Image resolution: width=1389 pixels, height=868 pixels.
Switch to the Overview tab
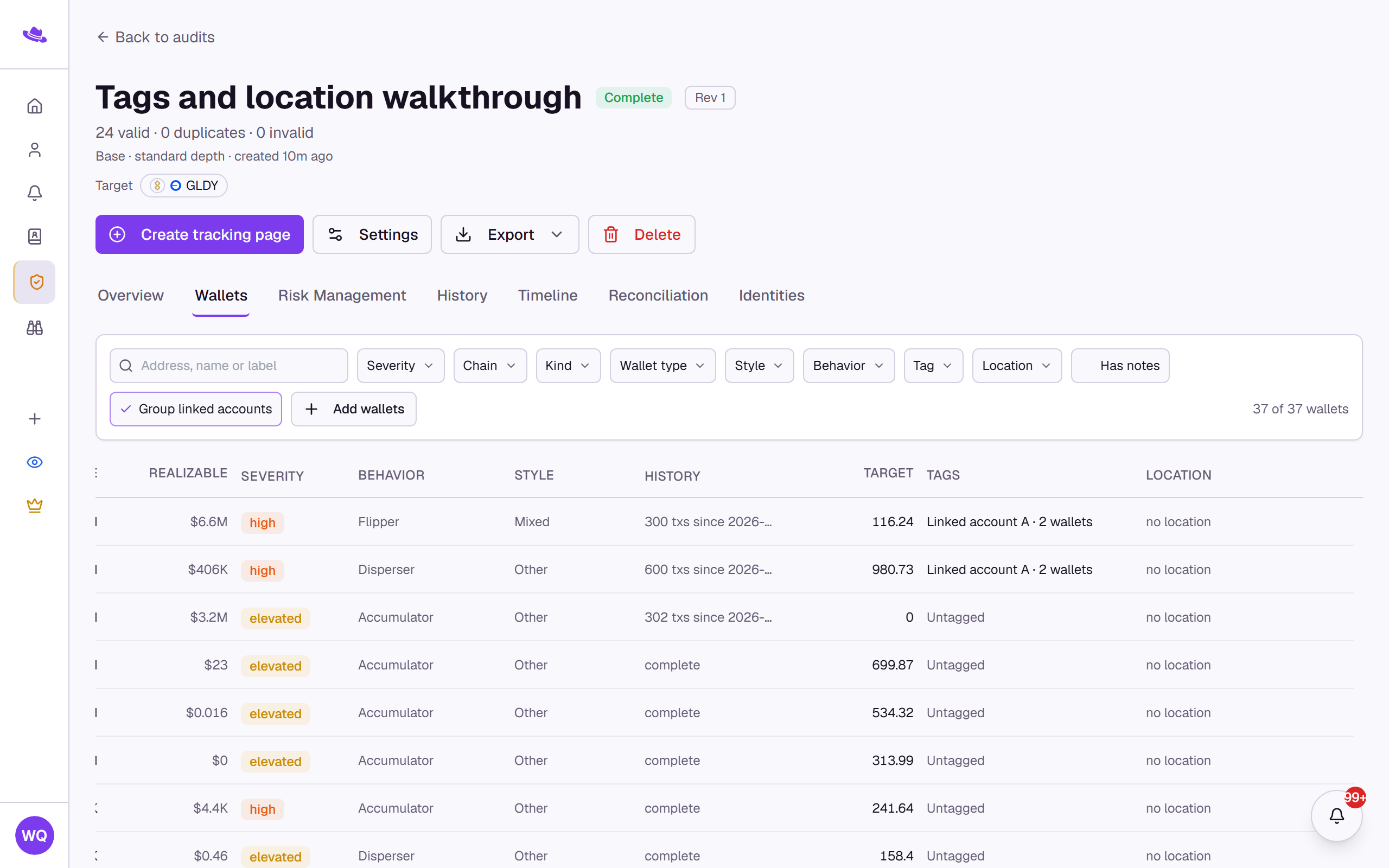coord(130,295)
